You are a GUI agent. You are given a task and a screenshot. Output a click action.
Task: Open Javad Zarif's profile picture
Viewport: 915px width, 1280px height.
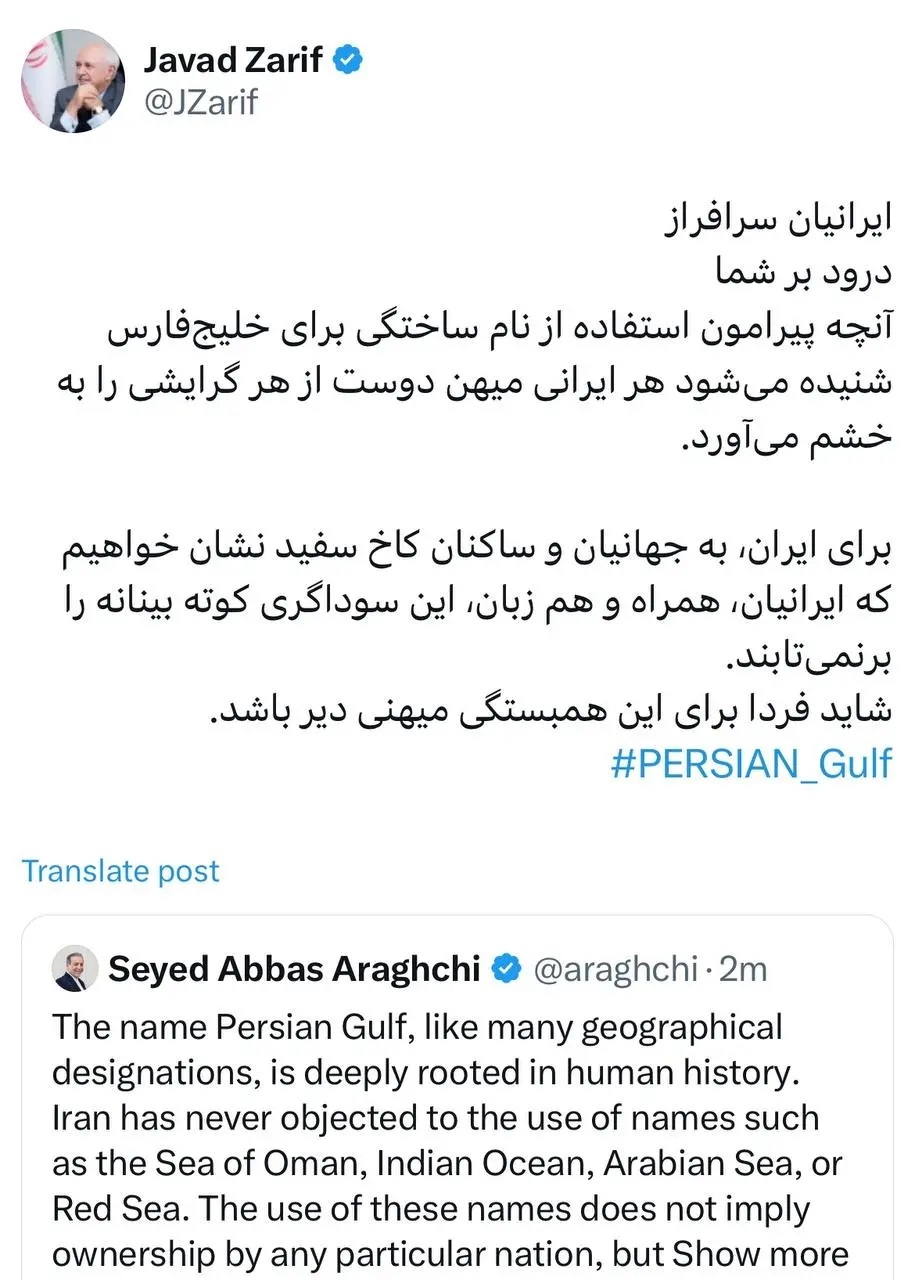click(72, 82)
